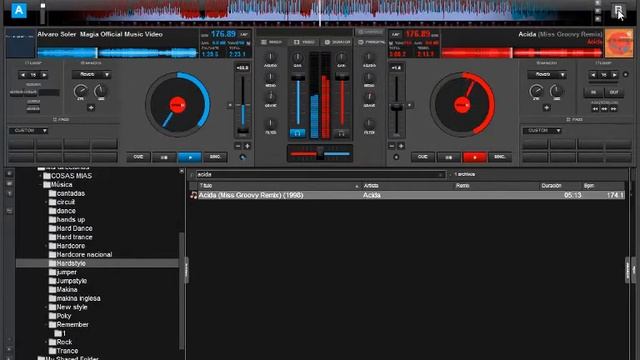Hit CUE on the left deck

138,157
